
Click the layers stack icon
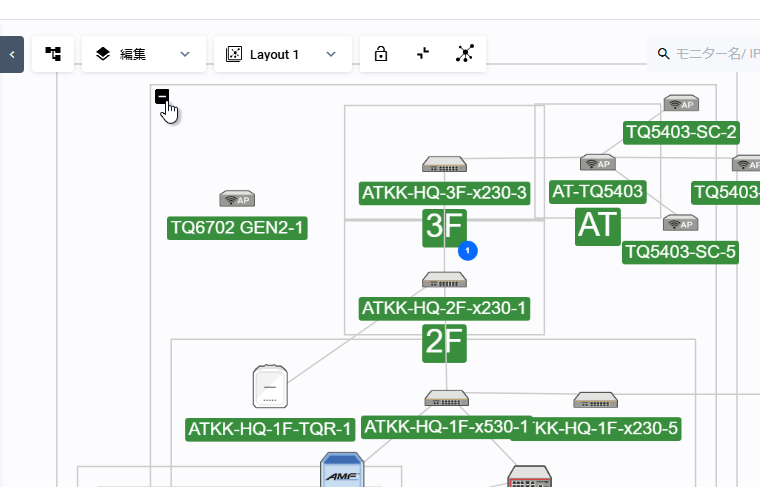(103, 54)
